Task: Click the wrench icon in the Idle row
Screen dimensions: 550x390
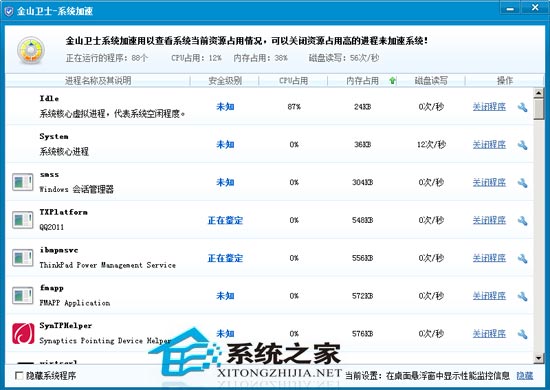Action: (522, 107)
